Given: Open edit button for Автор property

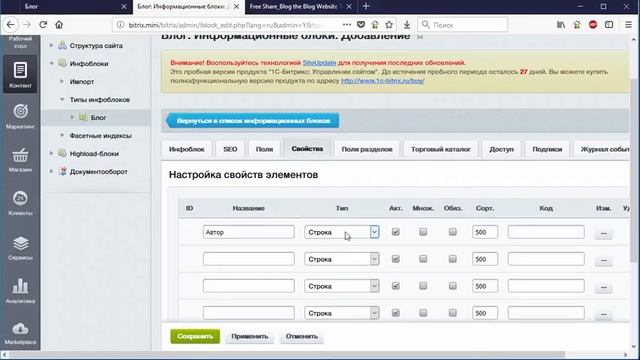Looking at the screenshot, I should [604, 233].
